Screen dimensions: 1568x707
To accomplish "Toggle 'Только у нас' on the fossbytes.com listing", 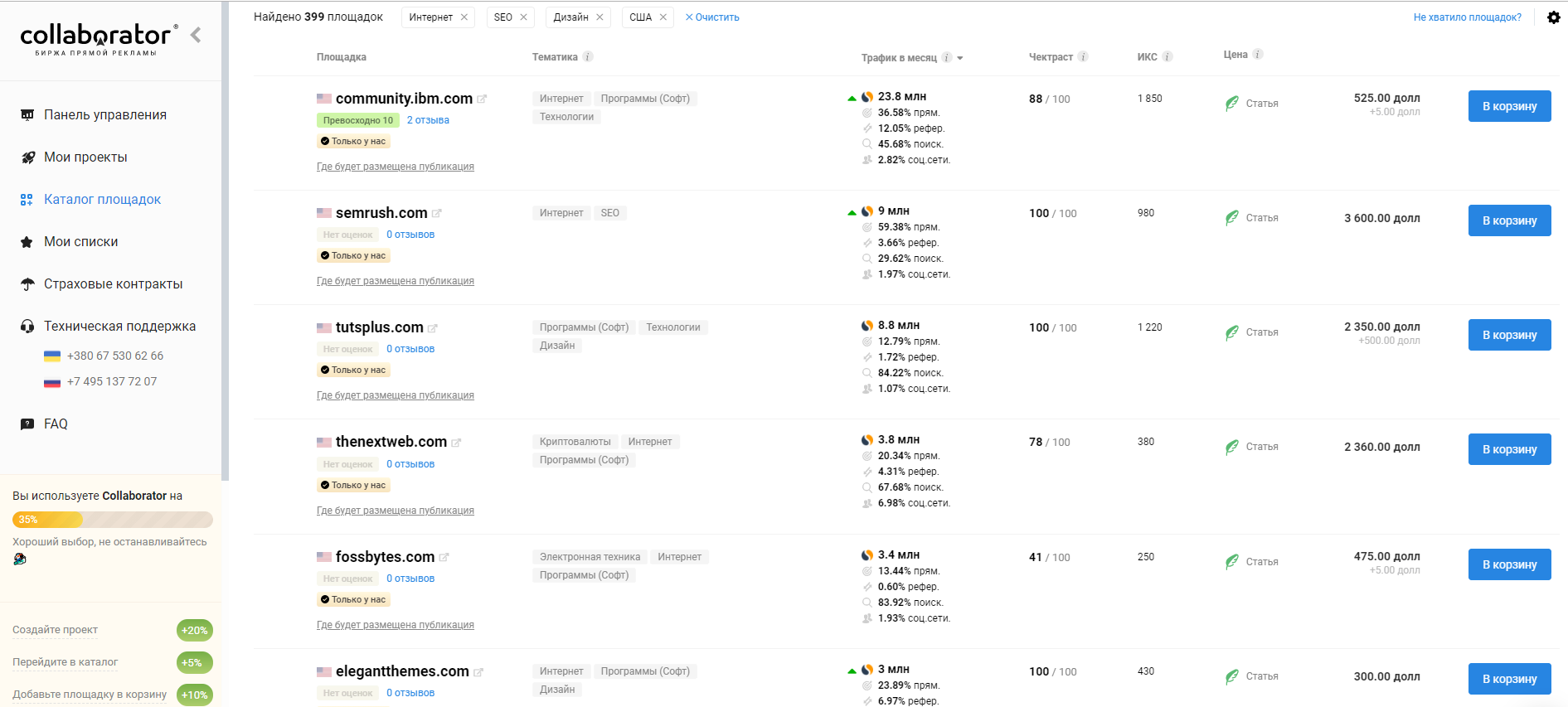I will coord(353,599).
